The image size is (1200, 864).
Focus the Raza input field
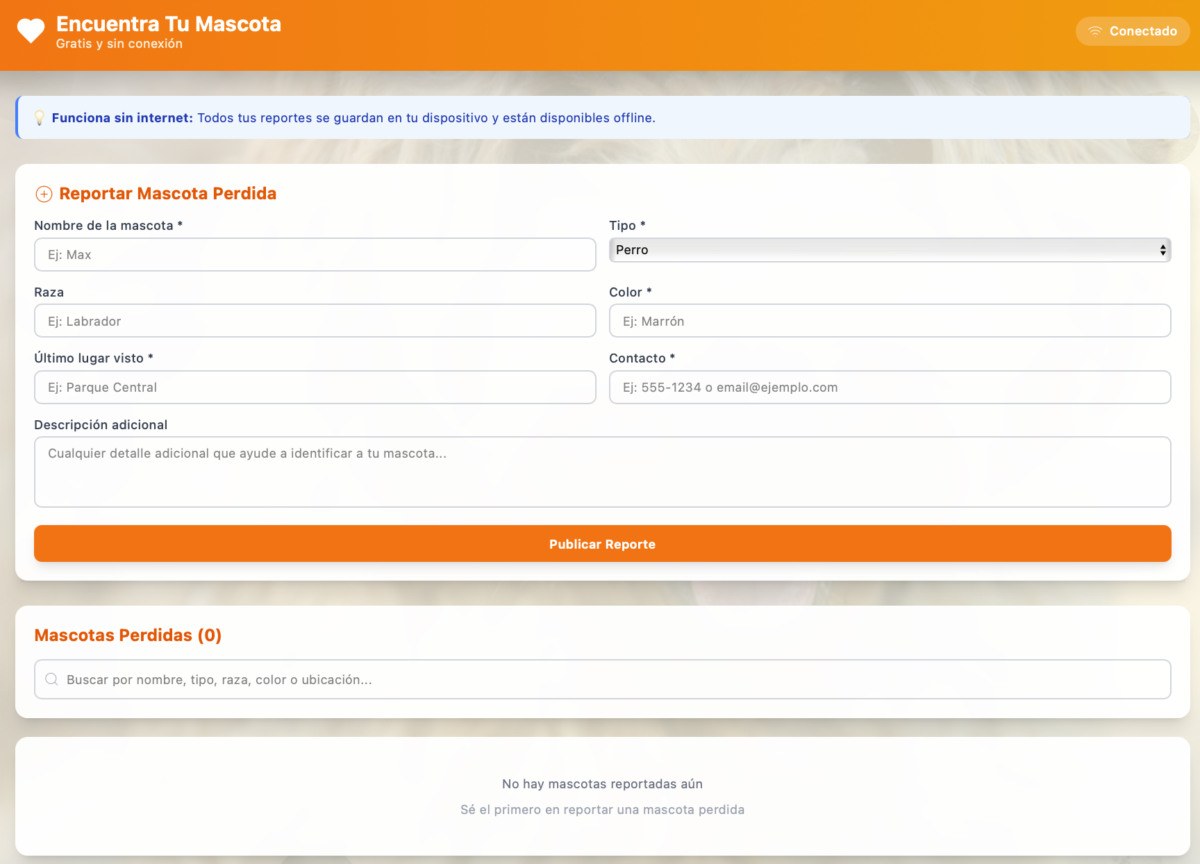pyautogui.click(x=315, y=321)
